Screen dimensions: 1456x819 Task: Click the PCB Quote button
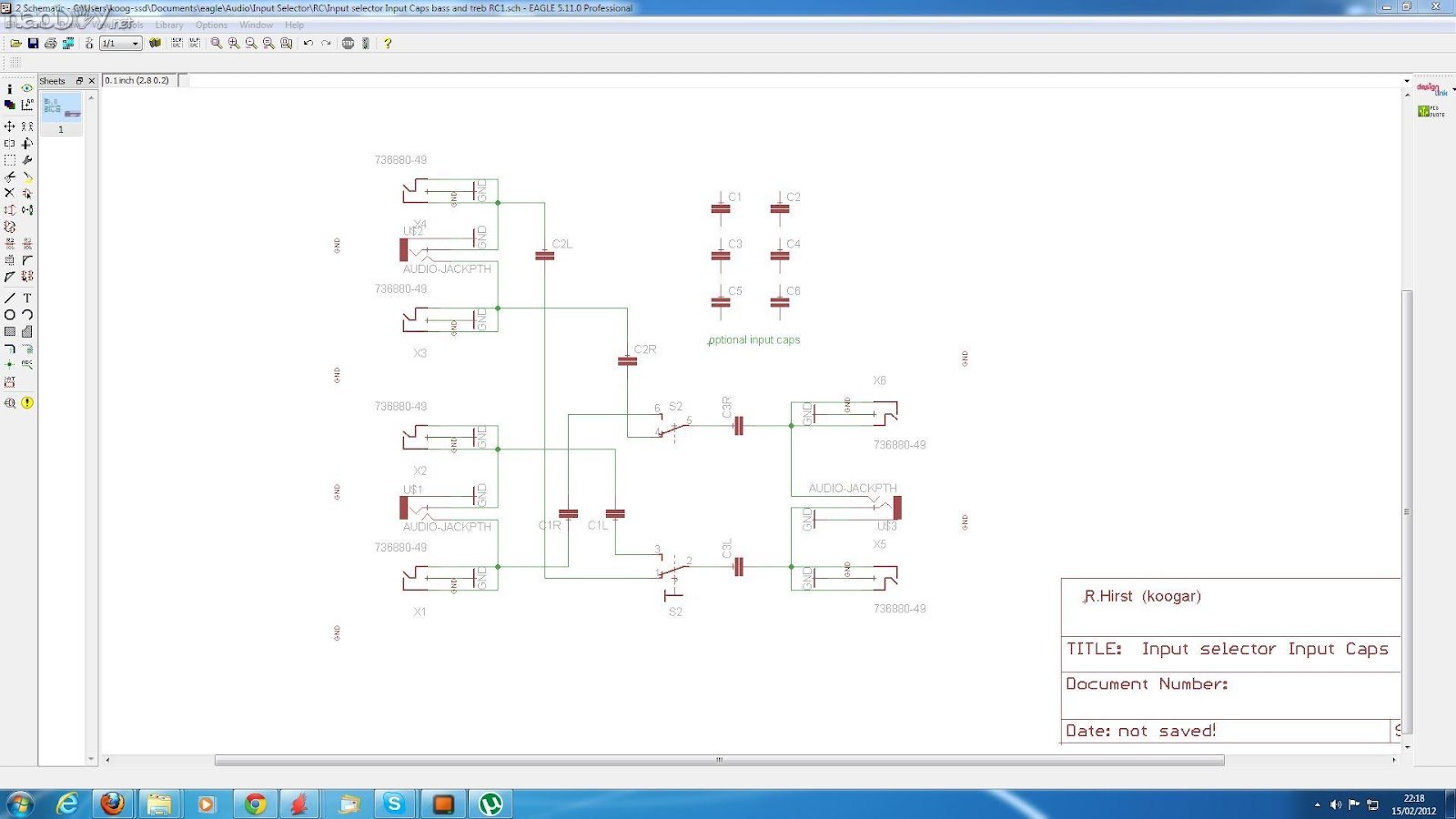(x=1431, y=111)
